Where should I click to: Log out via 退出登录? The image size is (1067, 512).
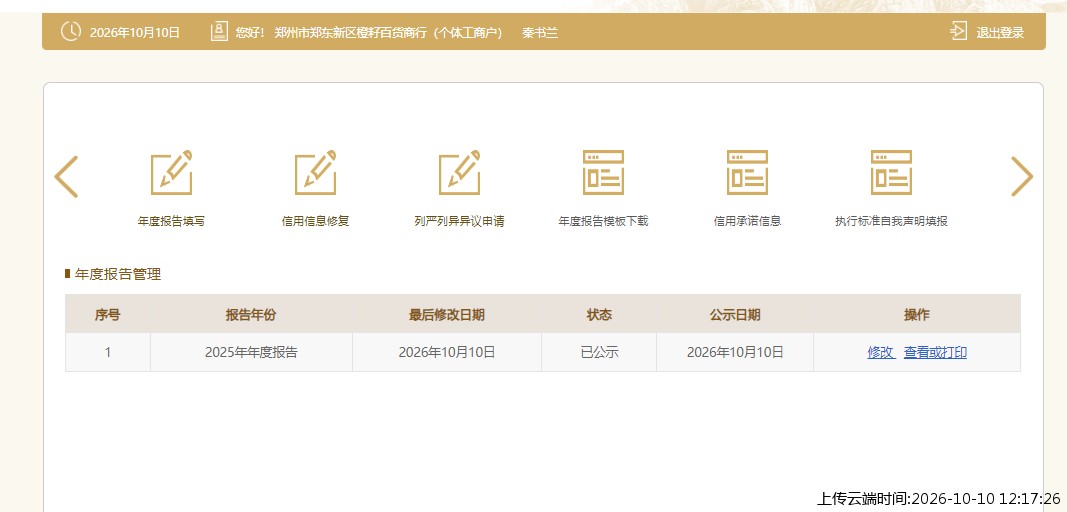coord(1000,33)
